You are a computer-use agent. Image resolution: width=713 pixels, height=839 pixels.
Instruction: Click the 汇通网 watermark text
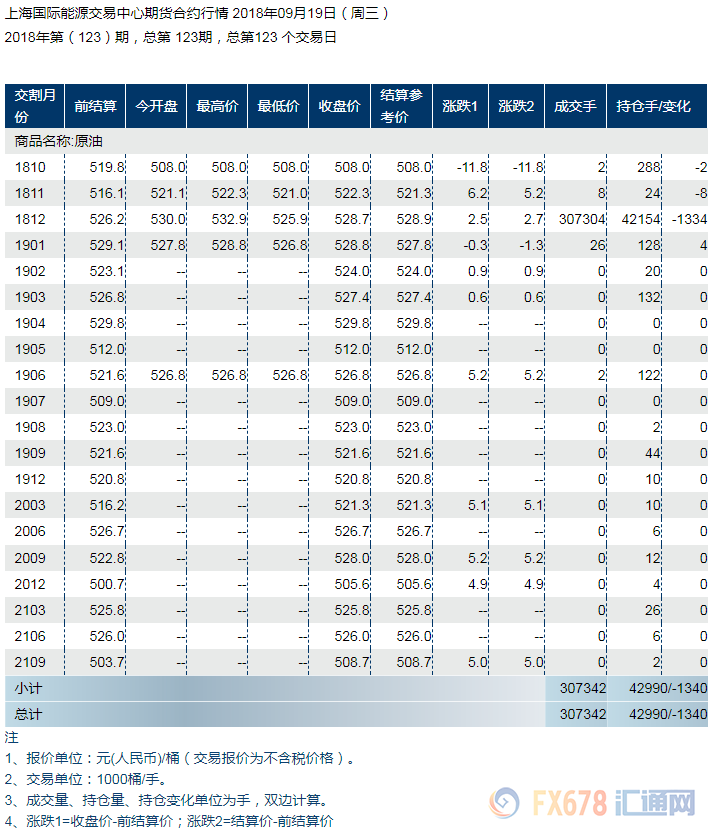tap(657, 804)
